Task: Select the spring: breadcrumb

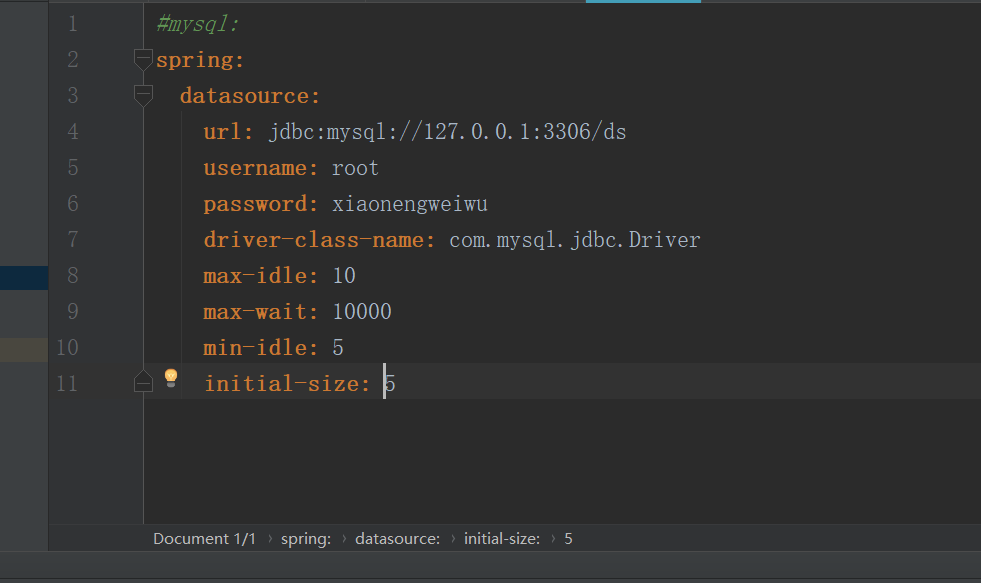Action: (305, 538)
